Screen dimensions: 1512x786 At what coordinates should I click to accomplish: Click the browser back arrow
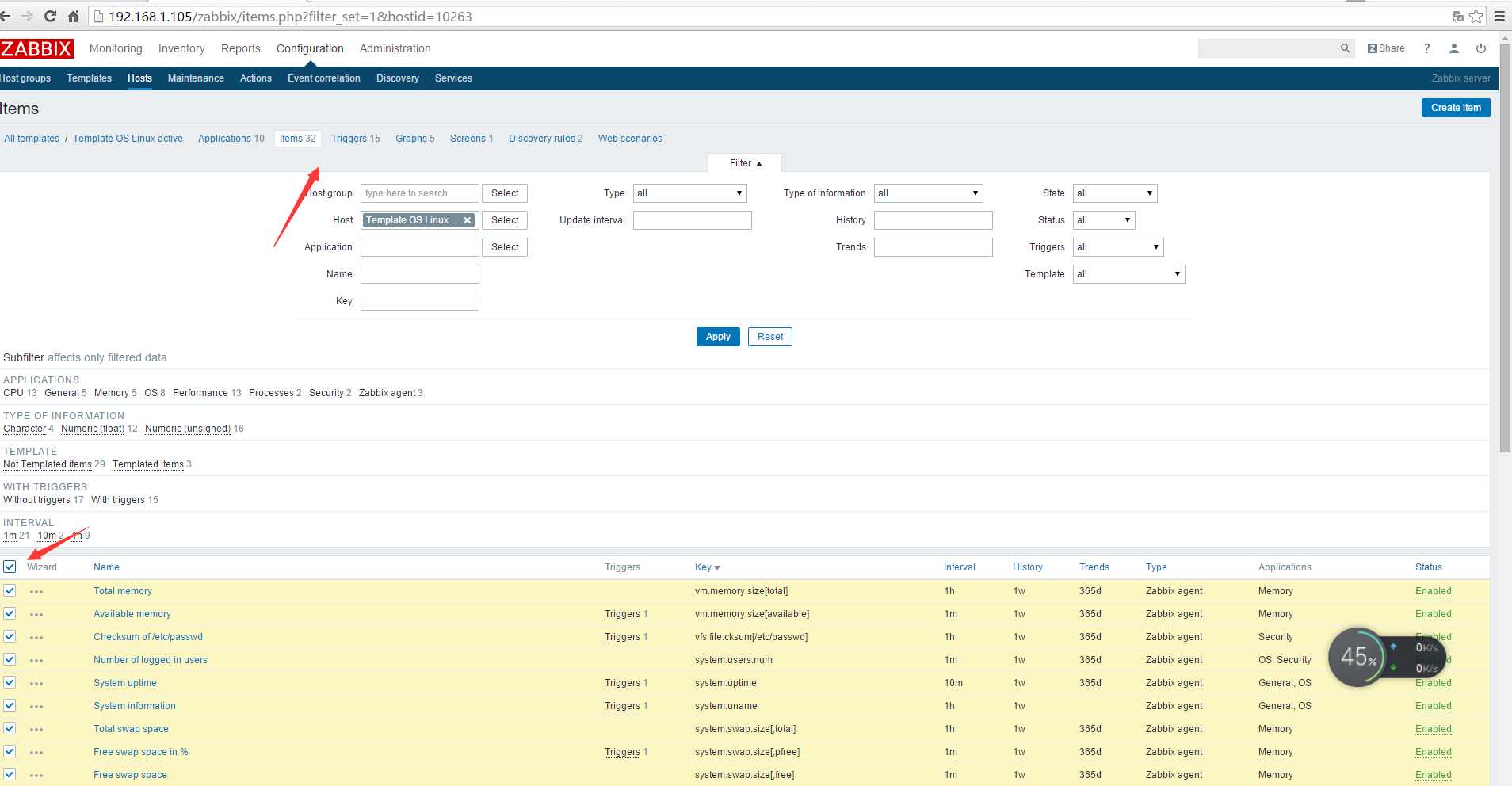[6, 16]
